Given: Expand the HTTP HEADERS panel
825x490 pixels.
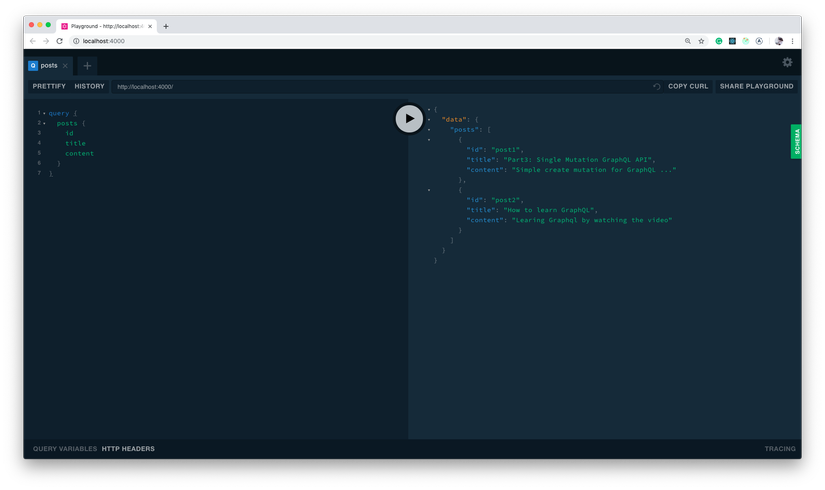Looking at the screenshot, I should coord(128,449).
